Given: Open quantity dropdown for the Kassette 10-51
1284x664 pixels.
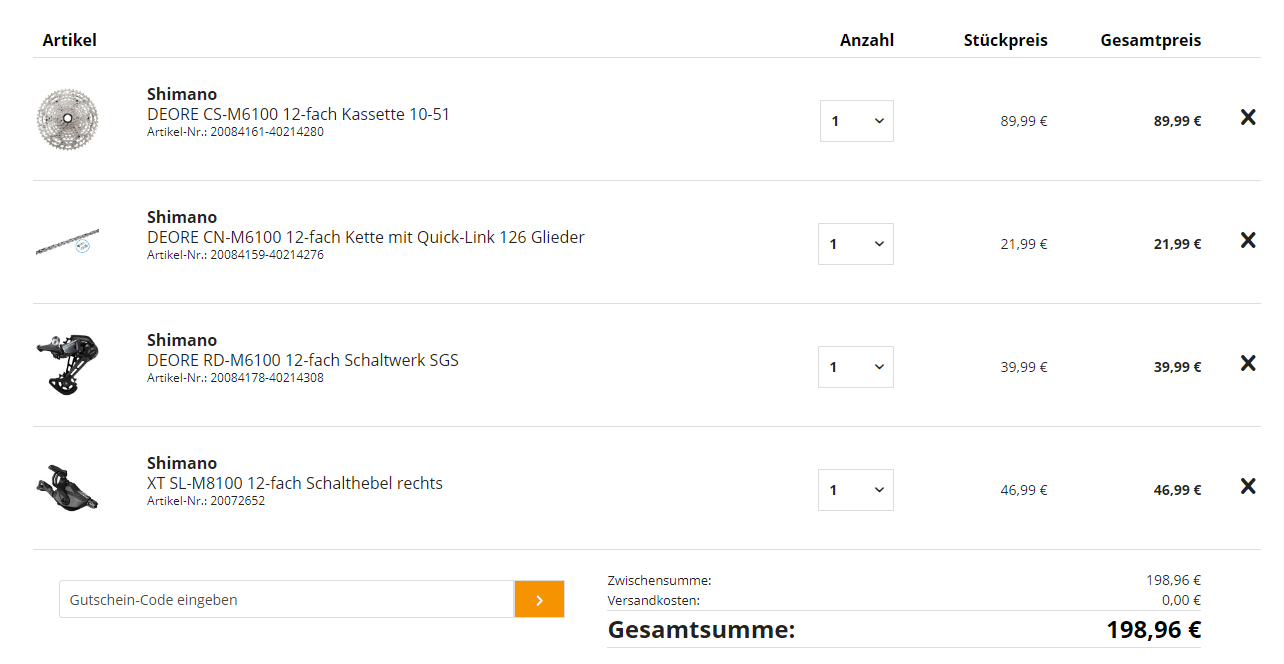Looking at the screenshot, I should coord(857,121).
